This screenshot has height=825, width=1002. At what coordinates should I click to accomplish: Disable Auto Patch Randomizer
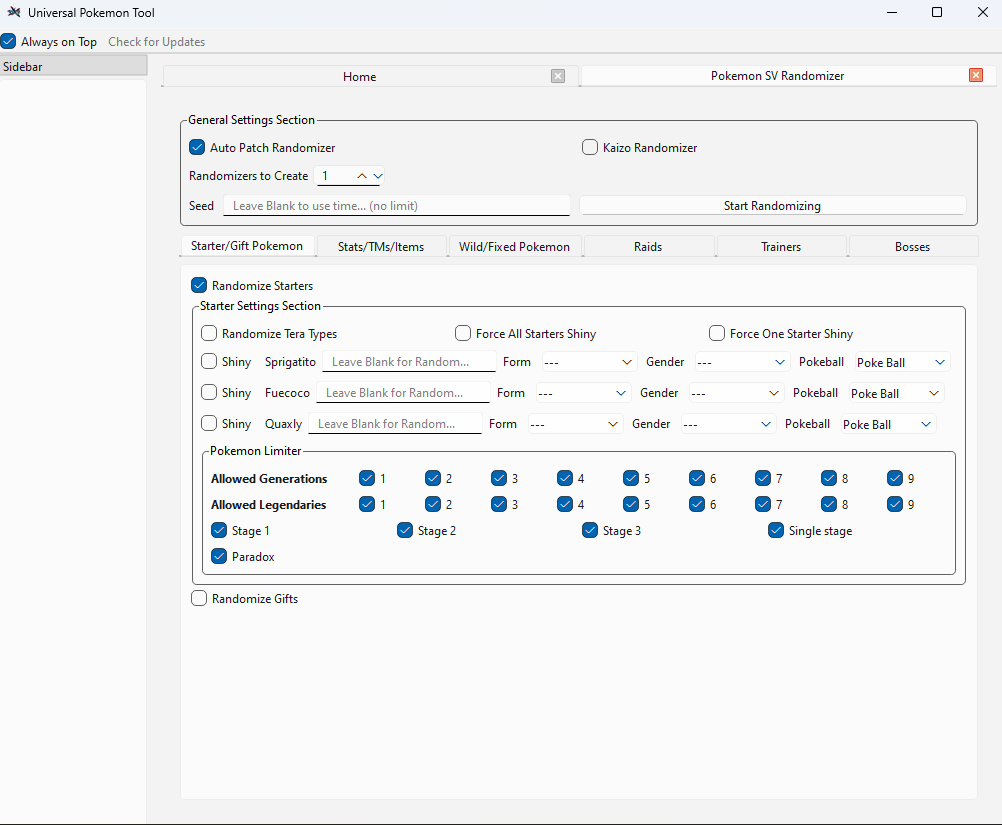197,148
